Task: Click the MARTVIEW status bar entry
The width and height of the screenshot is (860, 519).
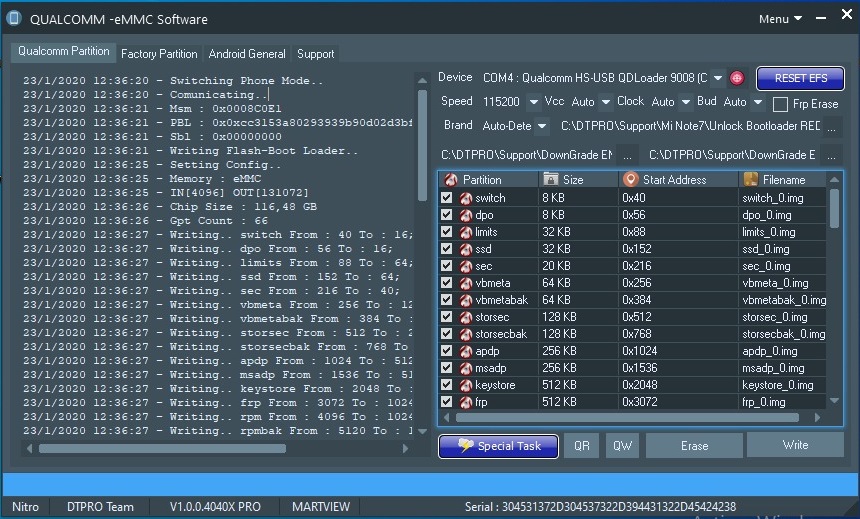Action: coord(321,506)
